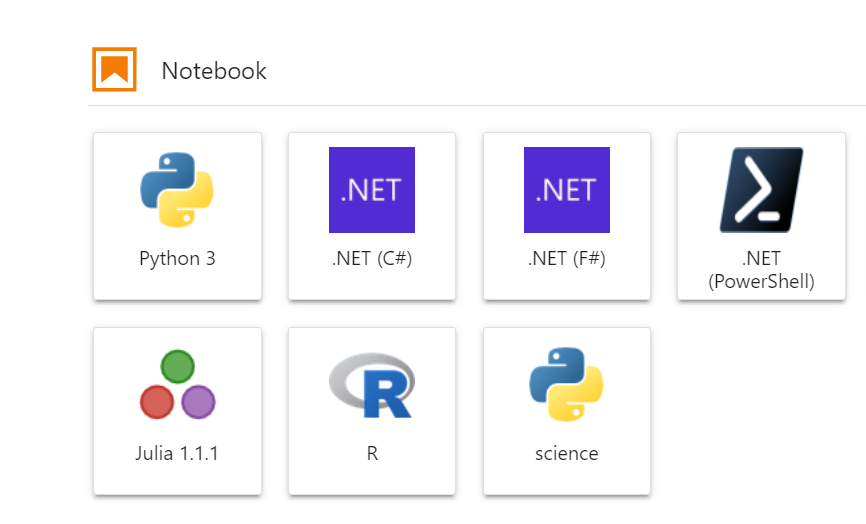Open a new R notebook
Viewport: 866px width, 524px height.
[372, 411]
